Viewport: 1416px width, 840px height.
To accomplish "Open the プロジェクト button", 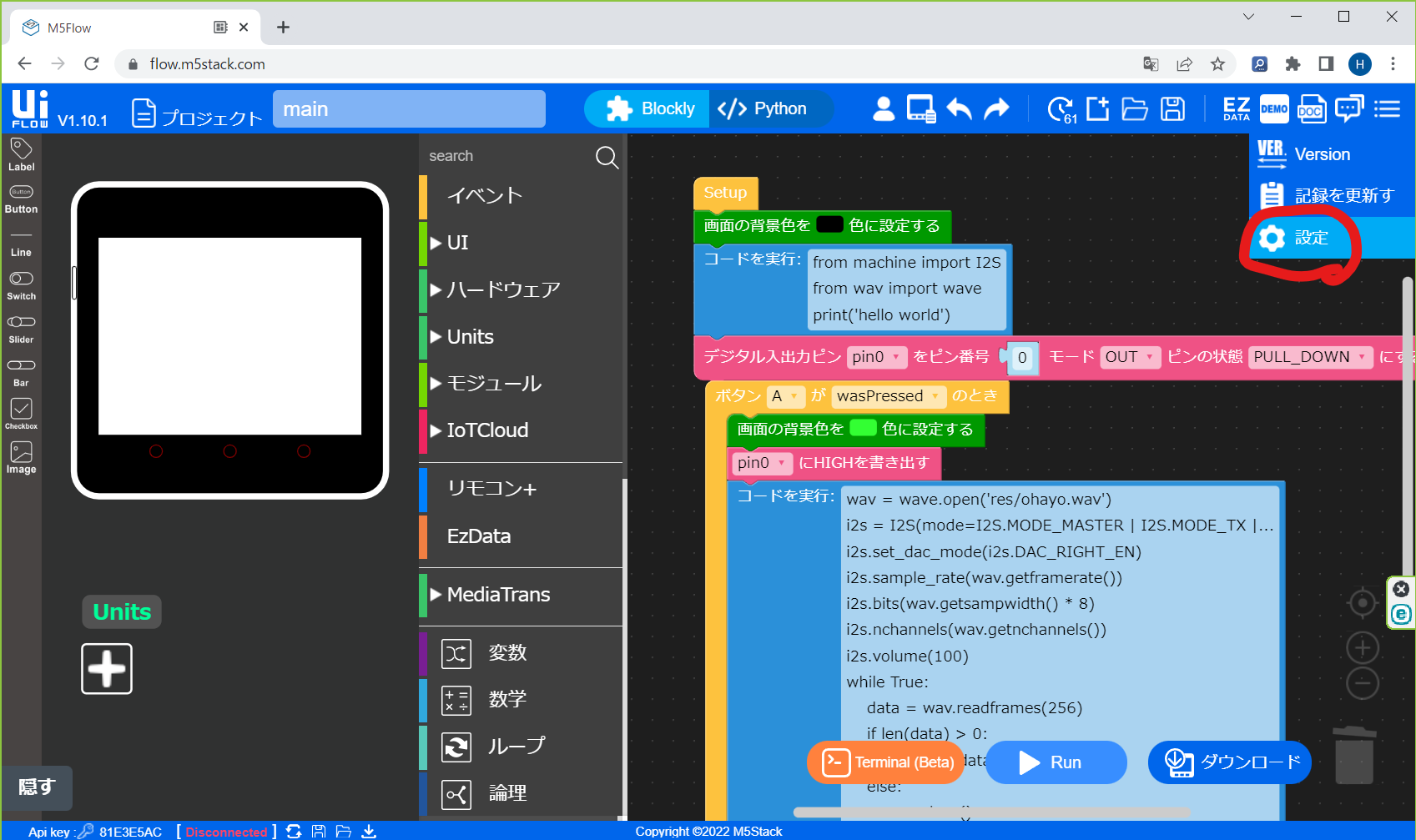I will point(197,114).
